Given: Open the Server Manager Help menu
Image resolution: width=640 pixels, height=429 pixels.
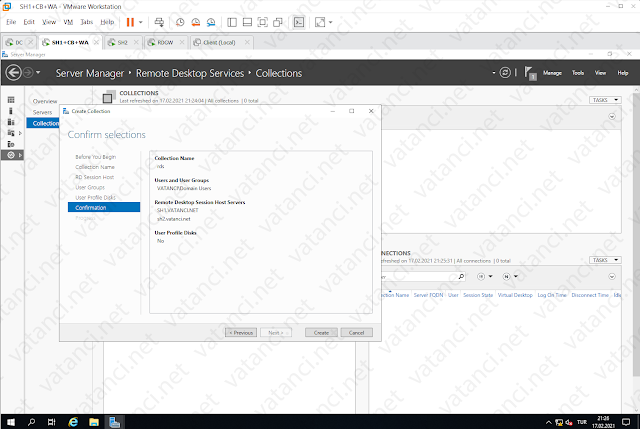Looking at the screenshot, I should (x=622, y=73).
